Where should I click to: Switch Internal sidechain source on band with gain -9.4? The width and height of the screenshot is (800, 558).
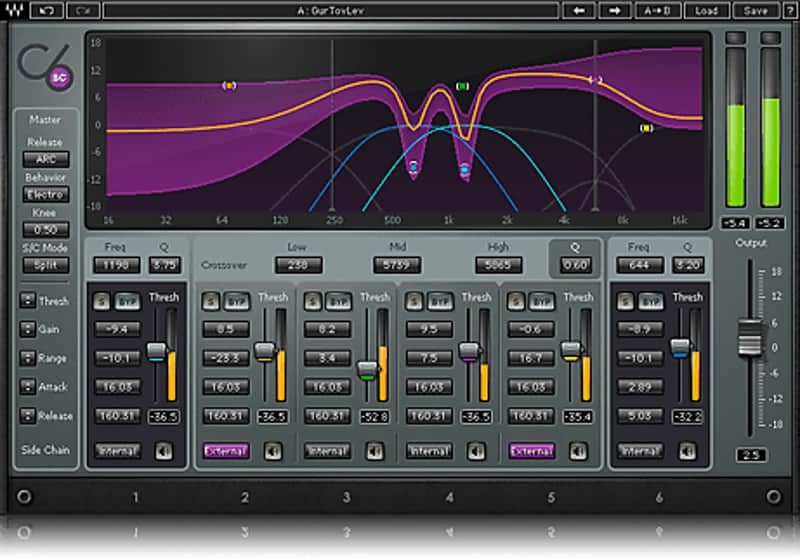pos(117,451)
